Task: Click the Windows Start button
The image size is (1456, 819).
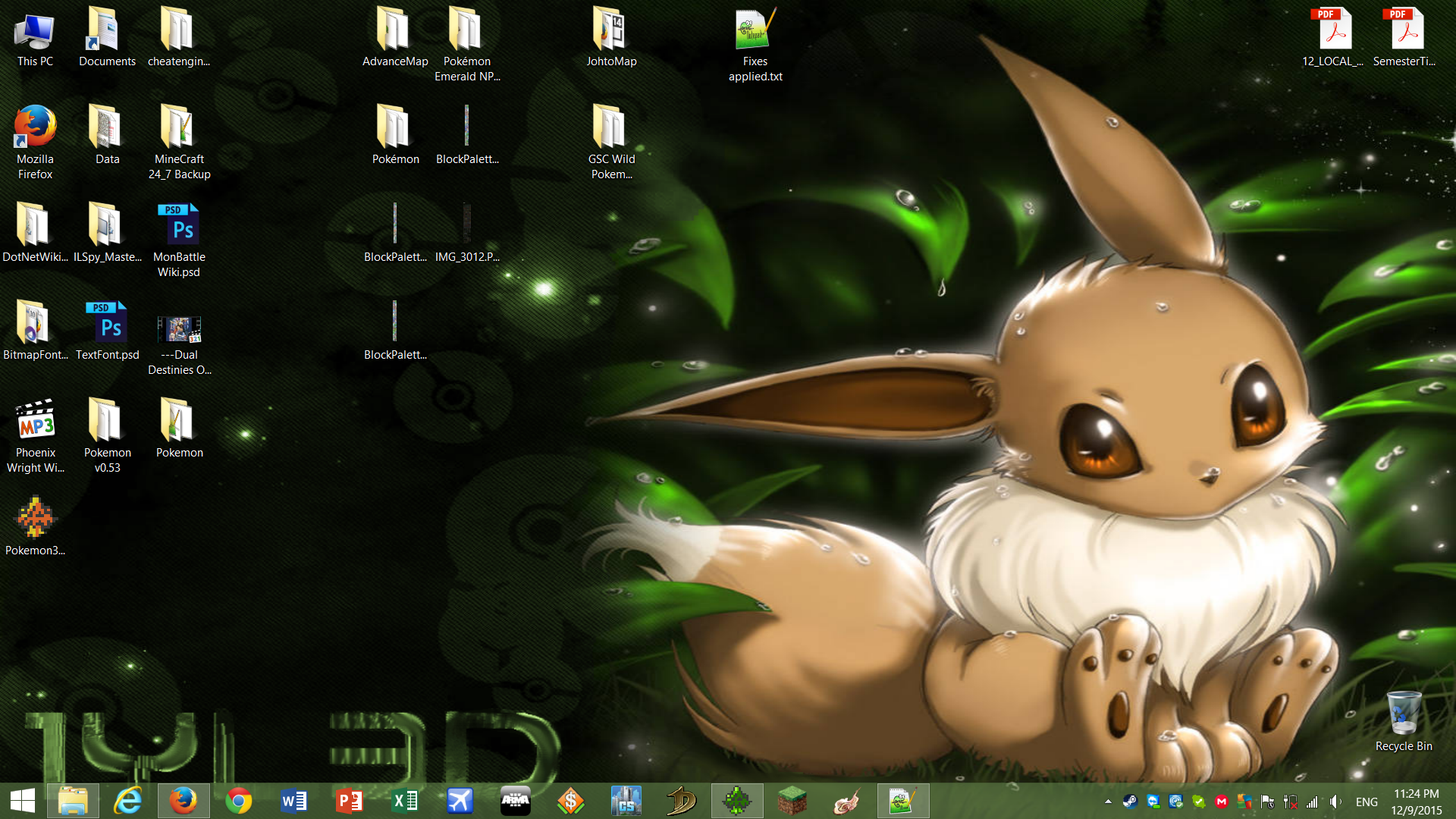Action: pos(23,801)
